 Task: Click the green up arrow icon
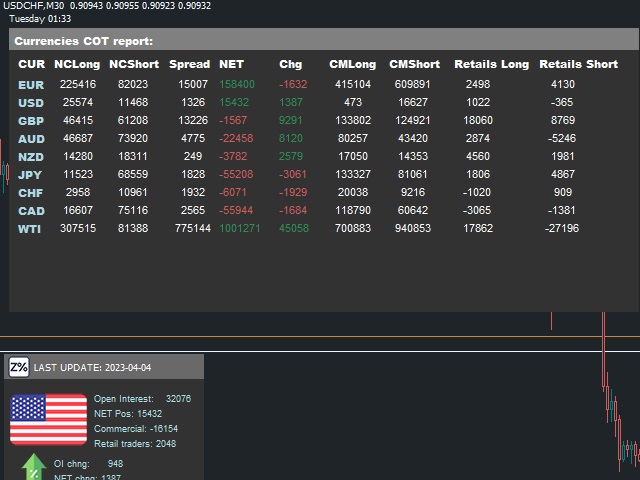click(x=34, y=467)
